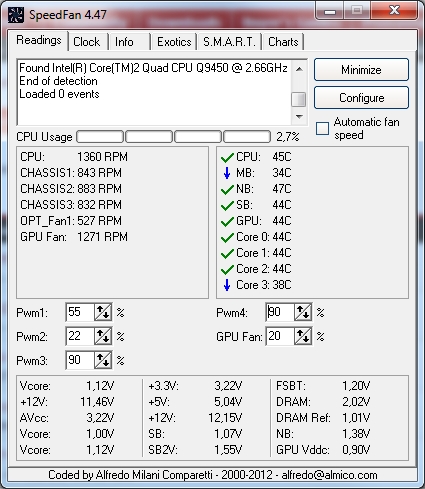Click the 'NB: 1,38V' voltage reading
Screen dimensions: 425x489
(x=323, y=434)
